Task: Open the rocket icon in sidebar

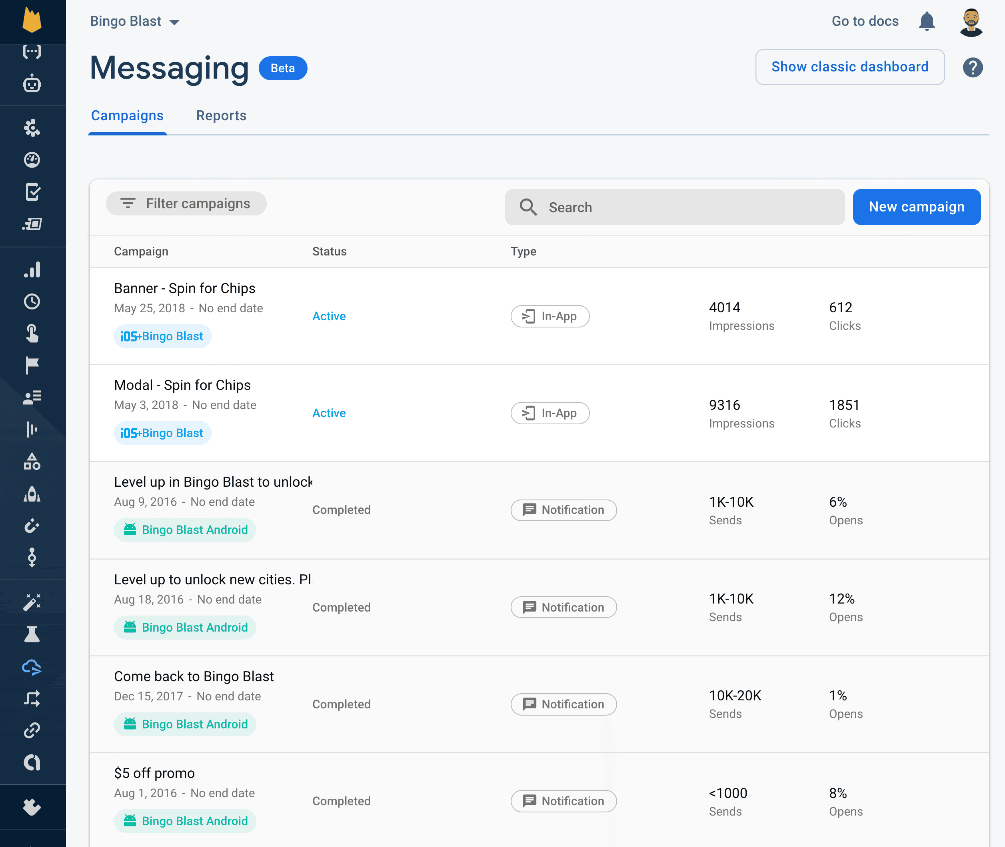Action: 32,494
